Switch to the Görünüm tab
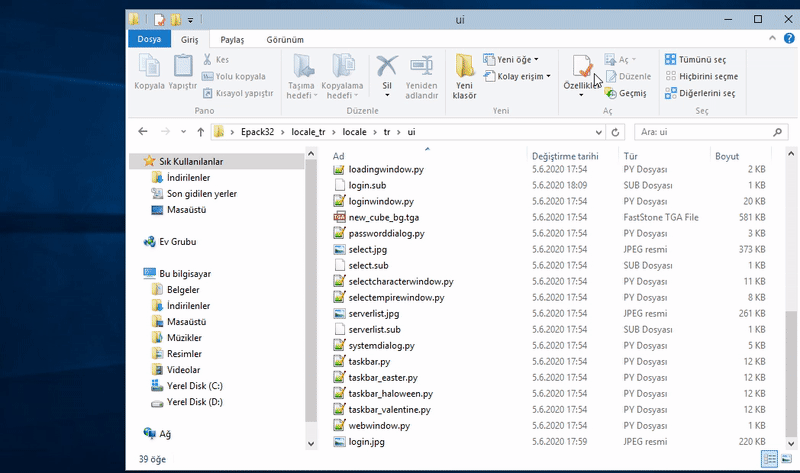The width and height of the screenshot is (800, 473). tap(284, 39)
